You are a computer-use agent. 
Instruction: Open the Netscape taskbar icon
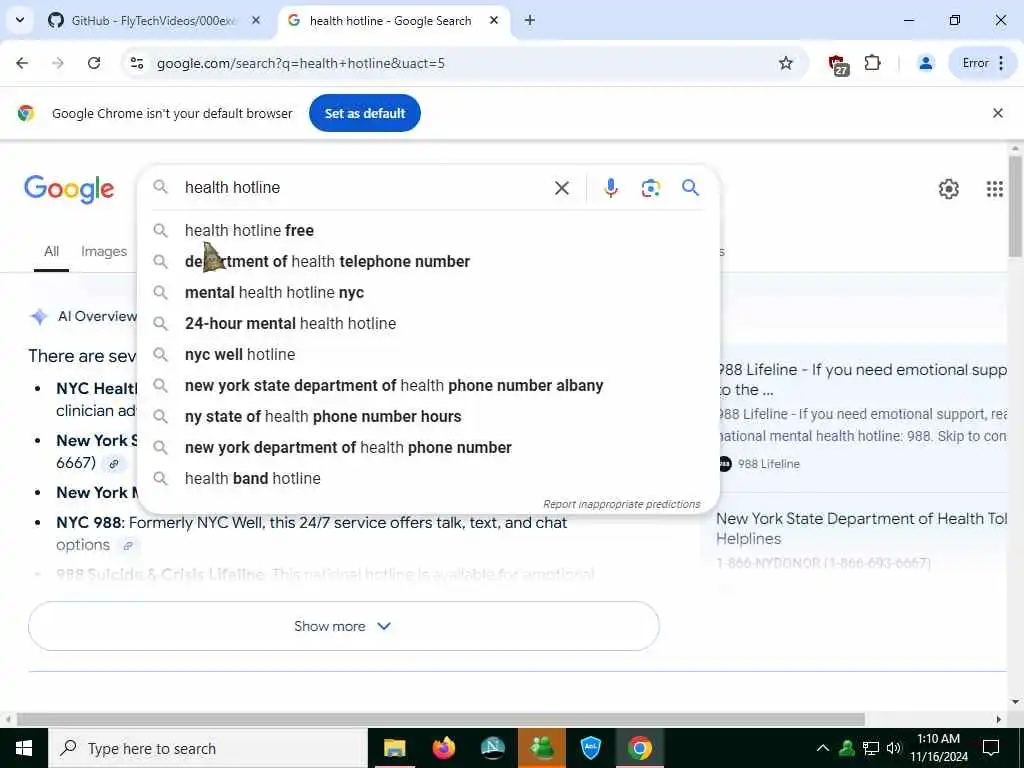pos(493,748)
